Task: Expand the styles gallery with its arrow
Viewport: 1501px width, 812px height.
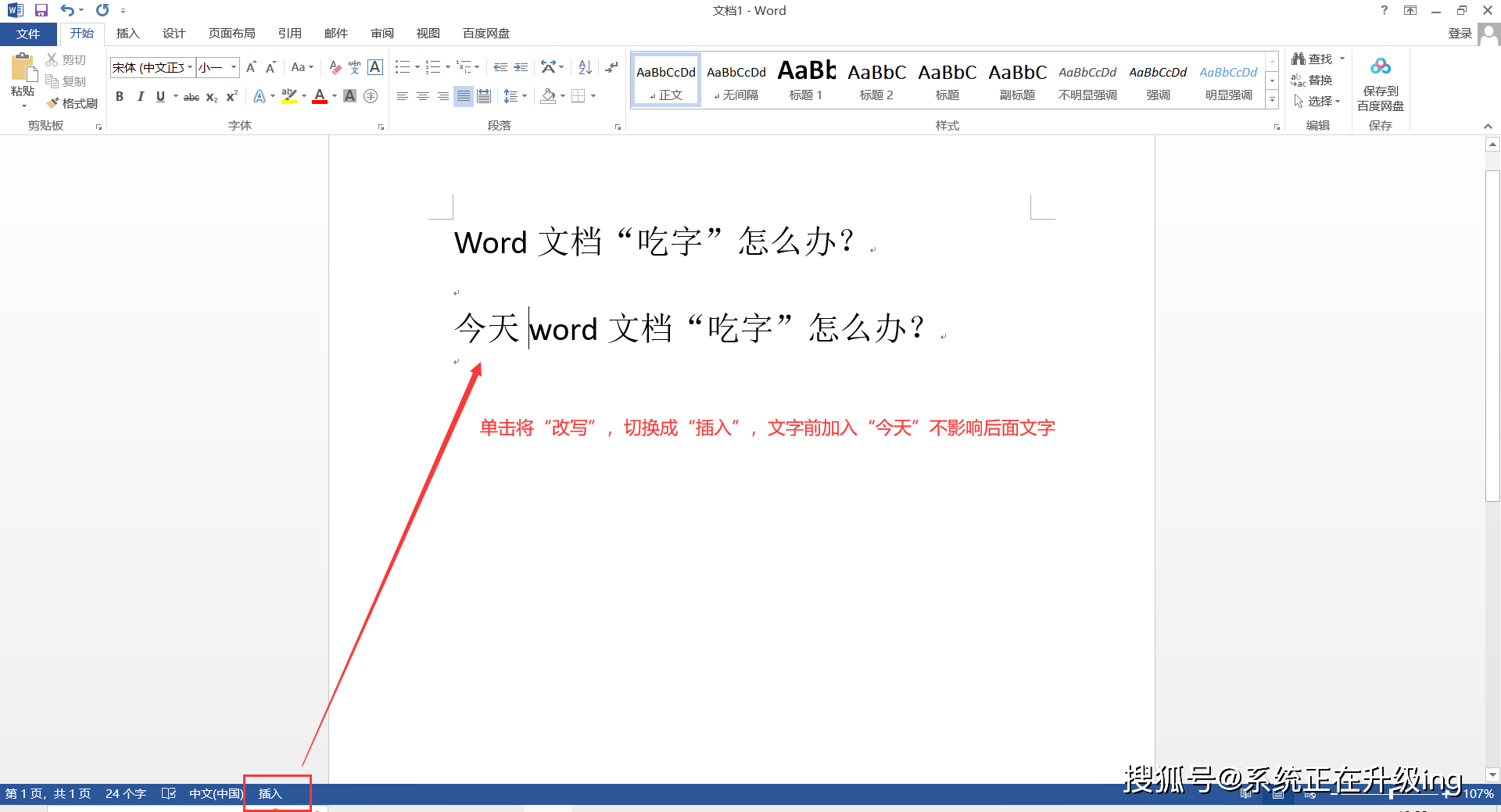Action: tap(1272, 100)
